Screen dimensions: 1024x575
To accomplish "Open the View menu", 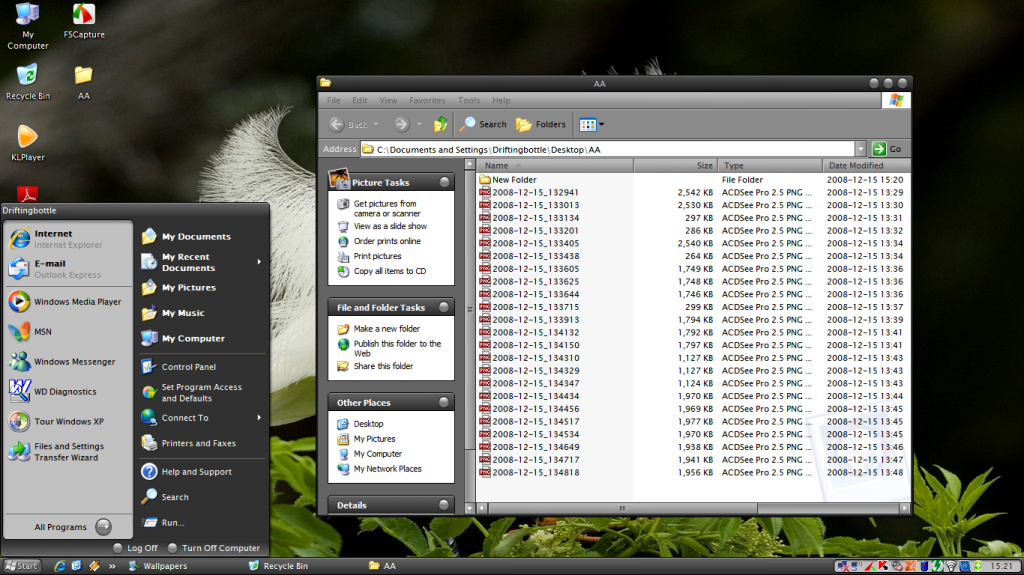I will pyautogui.click(x=388, y=100).
